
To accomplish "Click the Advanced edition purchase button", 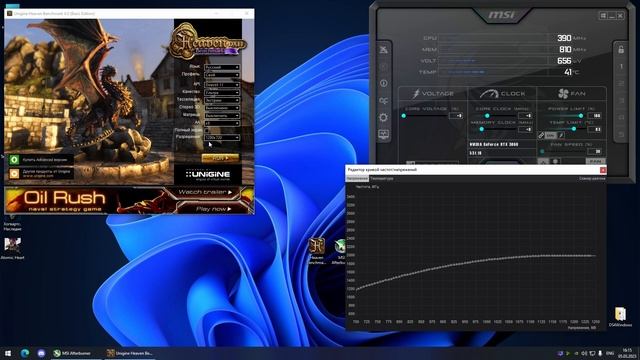I will point(41,160).
